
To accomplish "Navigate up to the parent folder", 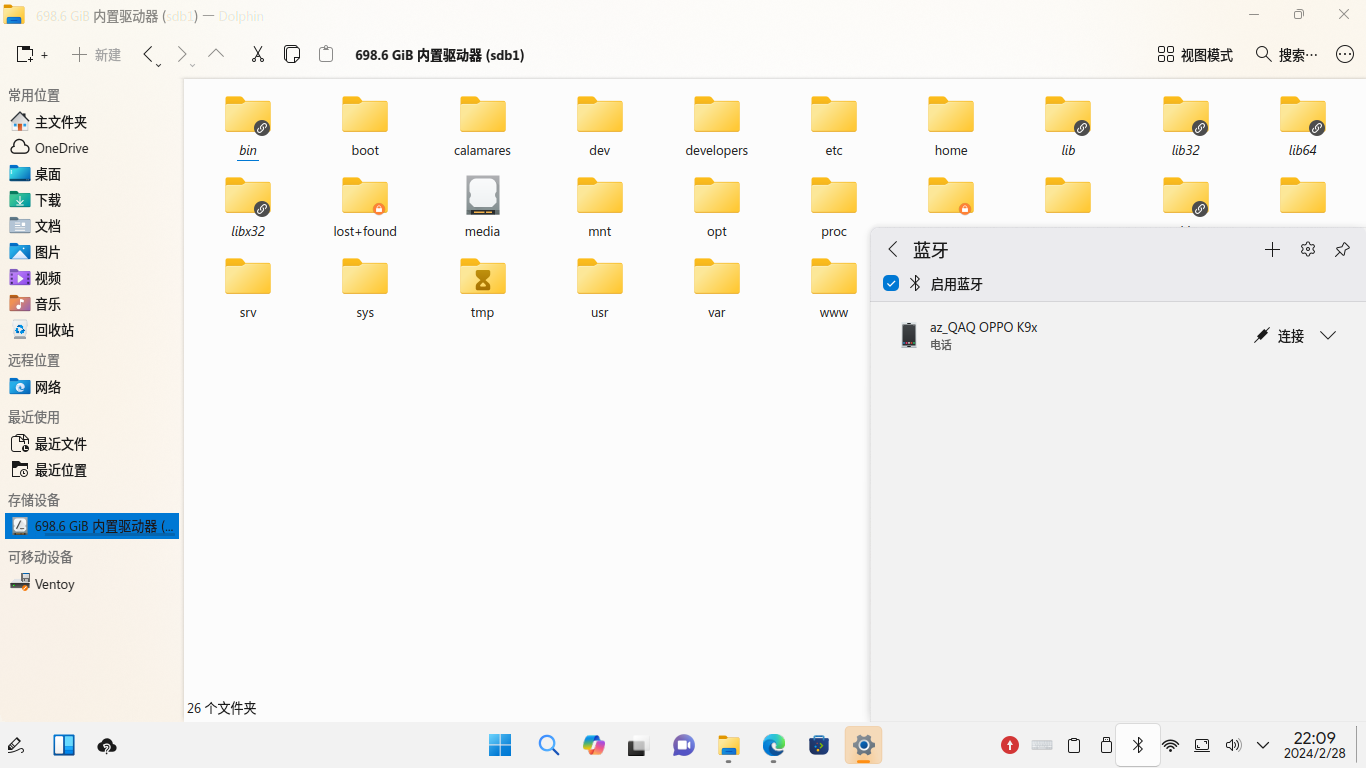I will pos(216,55).
